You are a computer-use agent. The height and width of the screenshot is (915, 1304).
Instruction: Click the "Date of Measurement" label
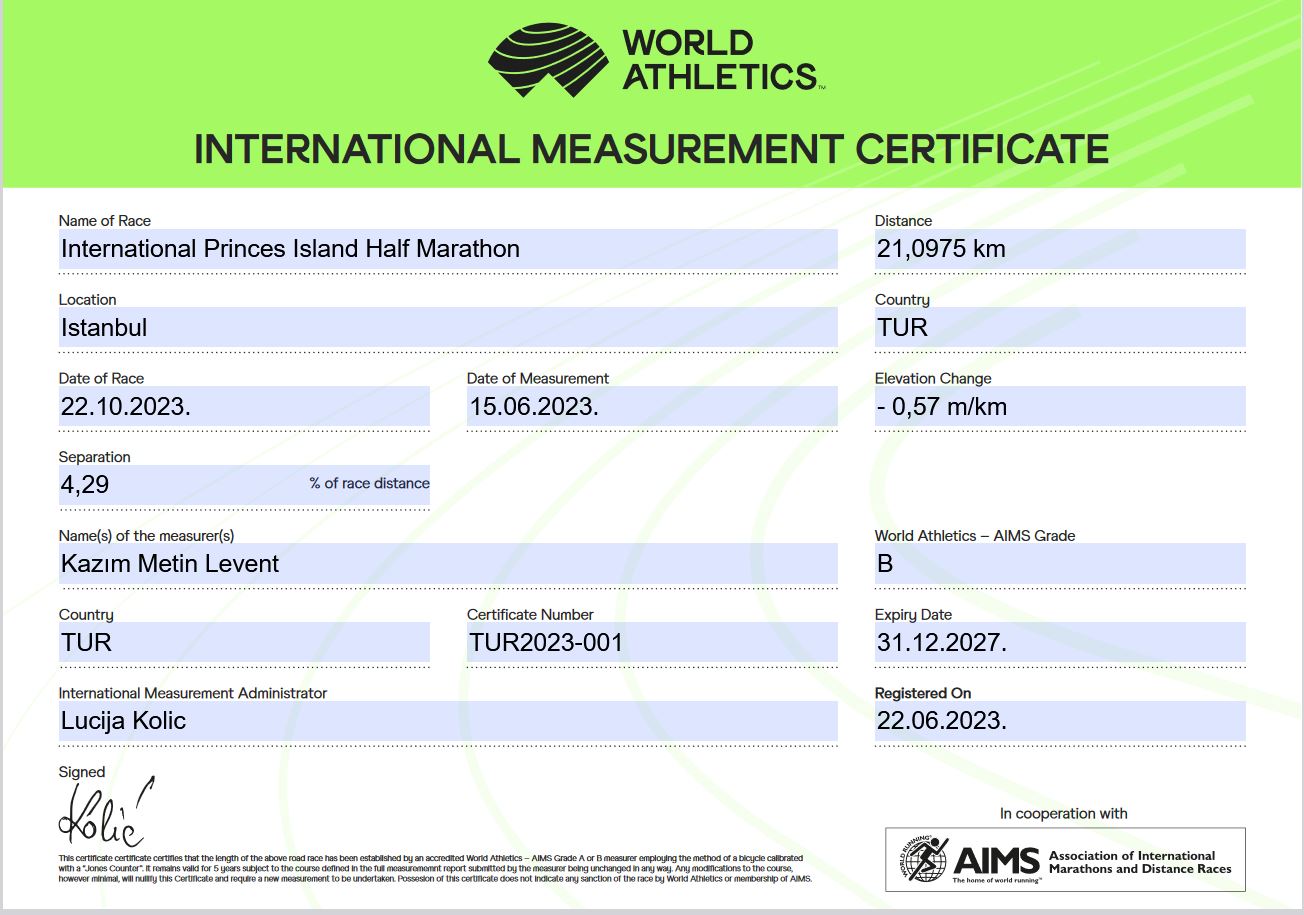(x=538, y=378)
